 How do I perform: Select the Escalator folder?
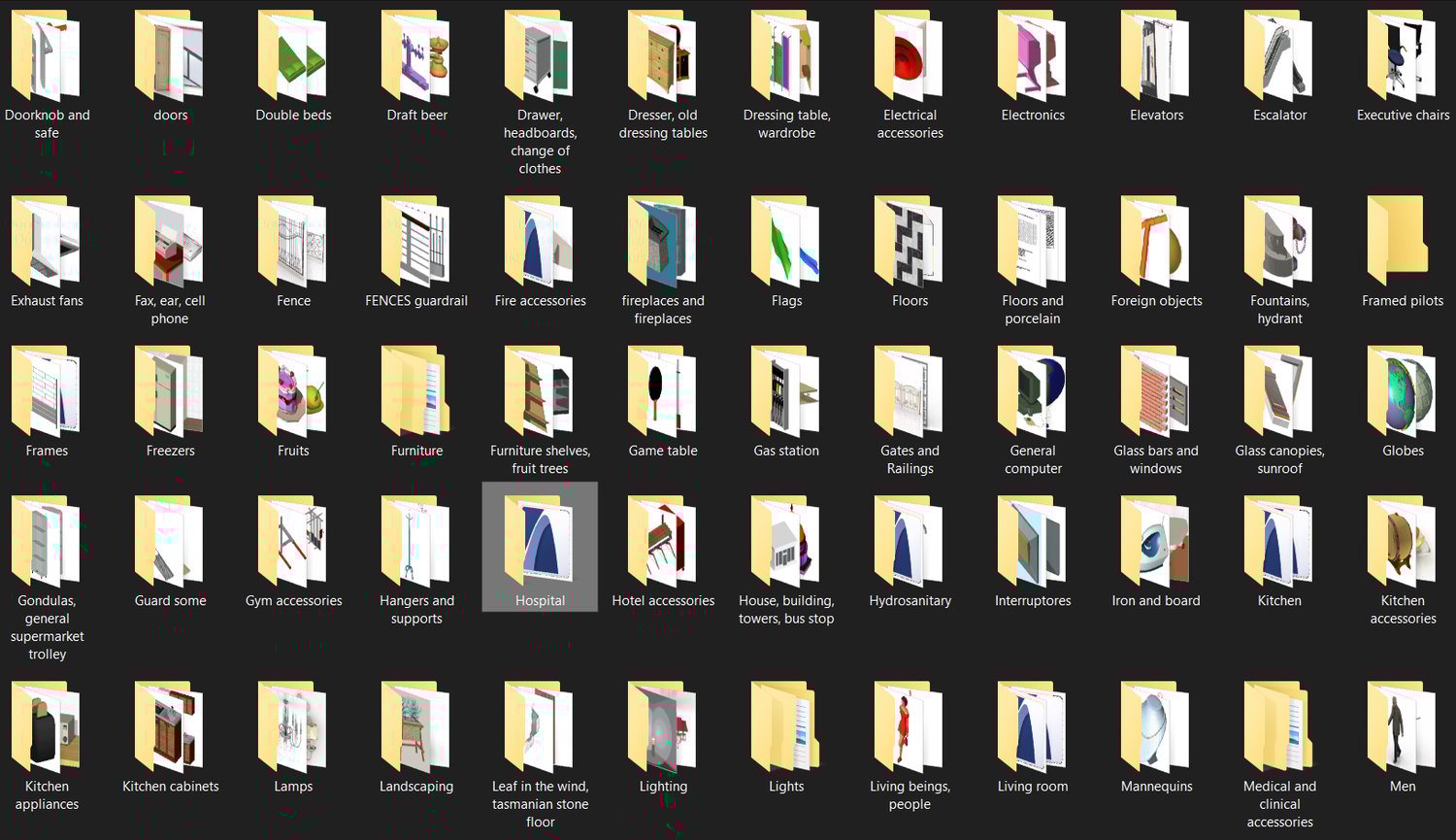click(x=1279, y=55)
